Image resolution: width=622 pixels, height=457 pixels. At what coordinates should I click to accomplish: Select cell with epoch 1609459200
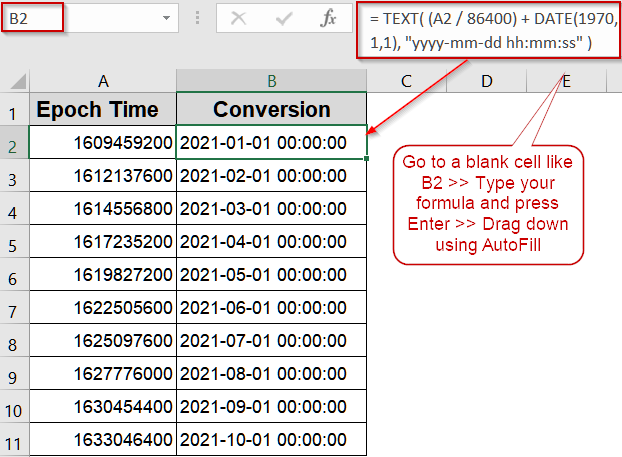pyautogui.click(x=103, y=143)
